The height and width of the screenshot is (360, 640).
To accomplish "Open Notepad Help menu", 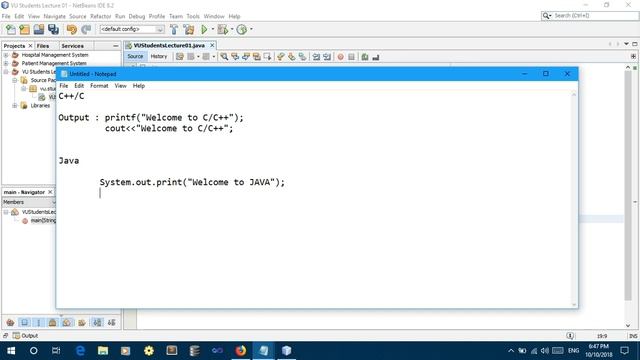I will (x=139, y=86).
